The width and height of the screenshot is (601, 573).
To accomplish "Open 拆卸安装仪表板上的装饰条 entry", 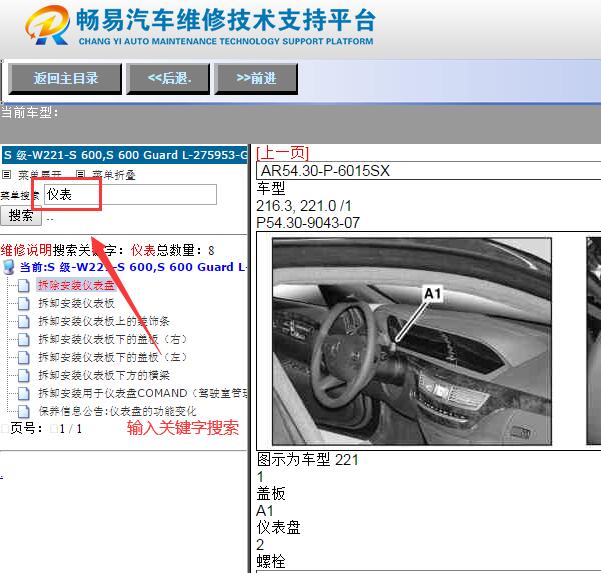I will (104, 321).
